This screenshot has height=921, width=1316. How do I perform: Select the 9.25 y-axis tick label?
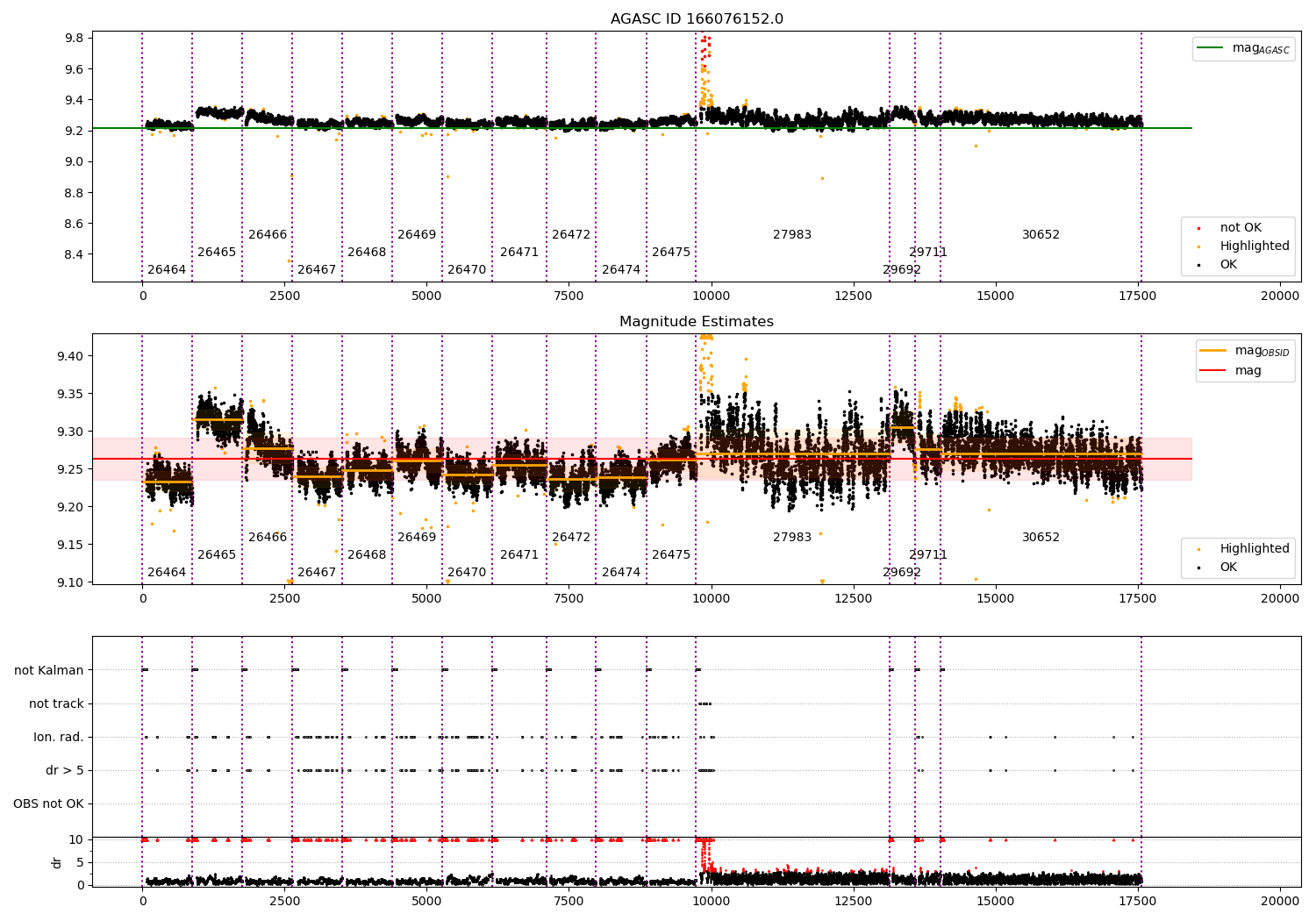pyautogui.click(x=71, y=470)
